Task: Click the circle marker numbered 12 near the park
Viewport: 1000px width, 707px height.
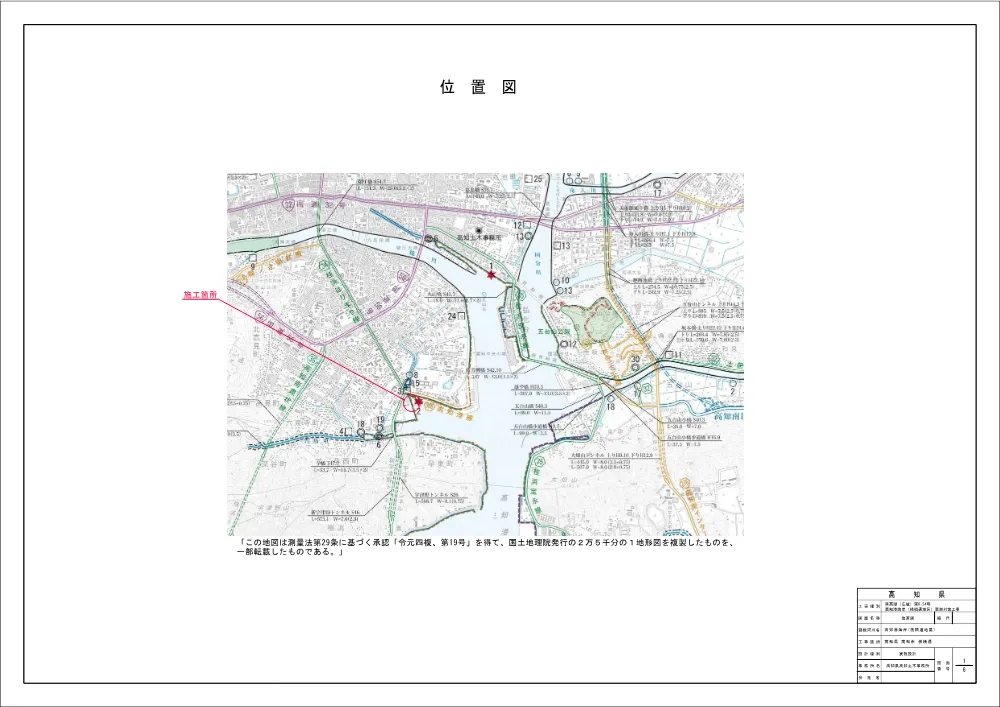Action: click(564, 344)
